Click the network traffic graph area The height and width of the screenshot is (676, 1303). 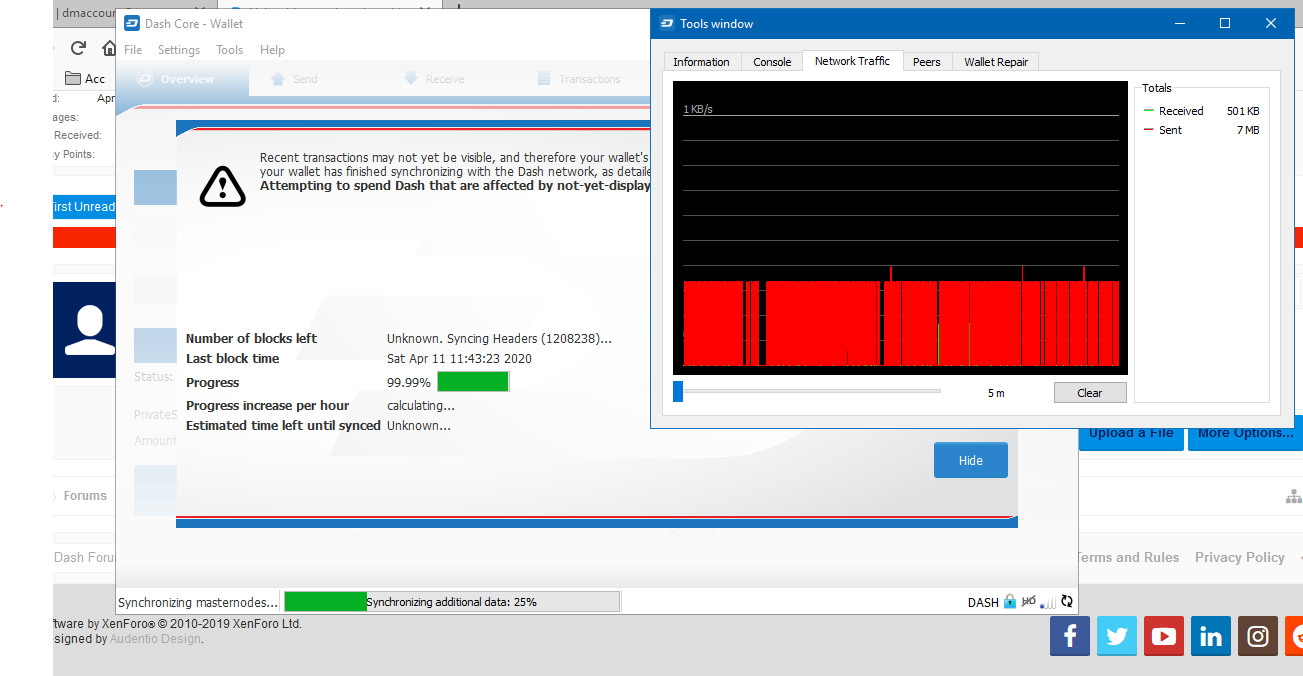901,228
